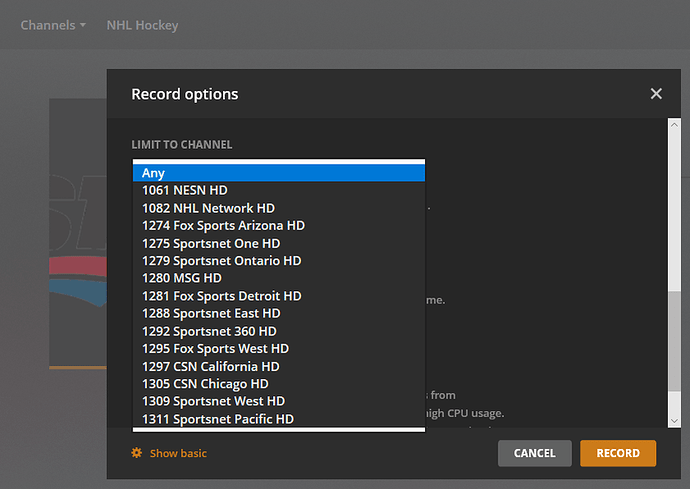Choose 1292 Sportsnet 360 HD
Image resolution: width=690 pixels, height=489 pixels.
pyautogui.click(x=279, y=331)
